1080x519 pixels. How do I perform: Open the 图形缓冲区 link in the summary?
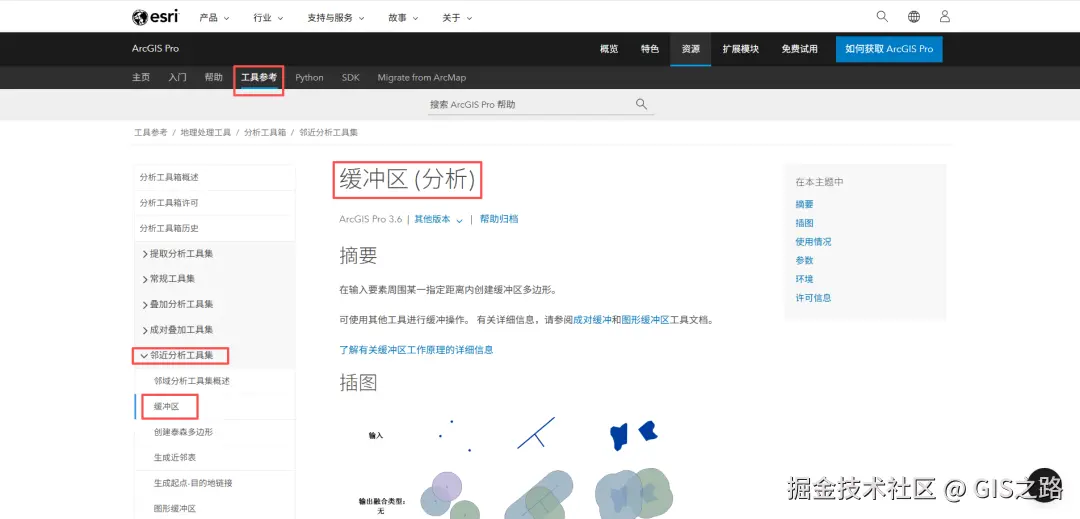(x=645, y=320)
